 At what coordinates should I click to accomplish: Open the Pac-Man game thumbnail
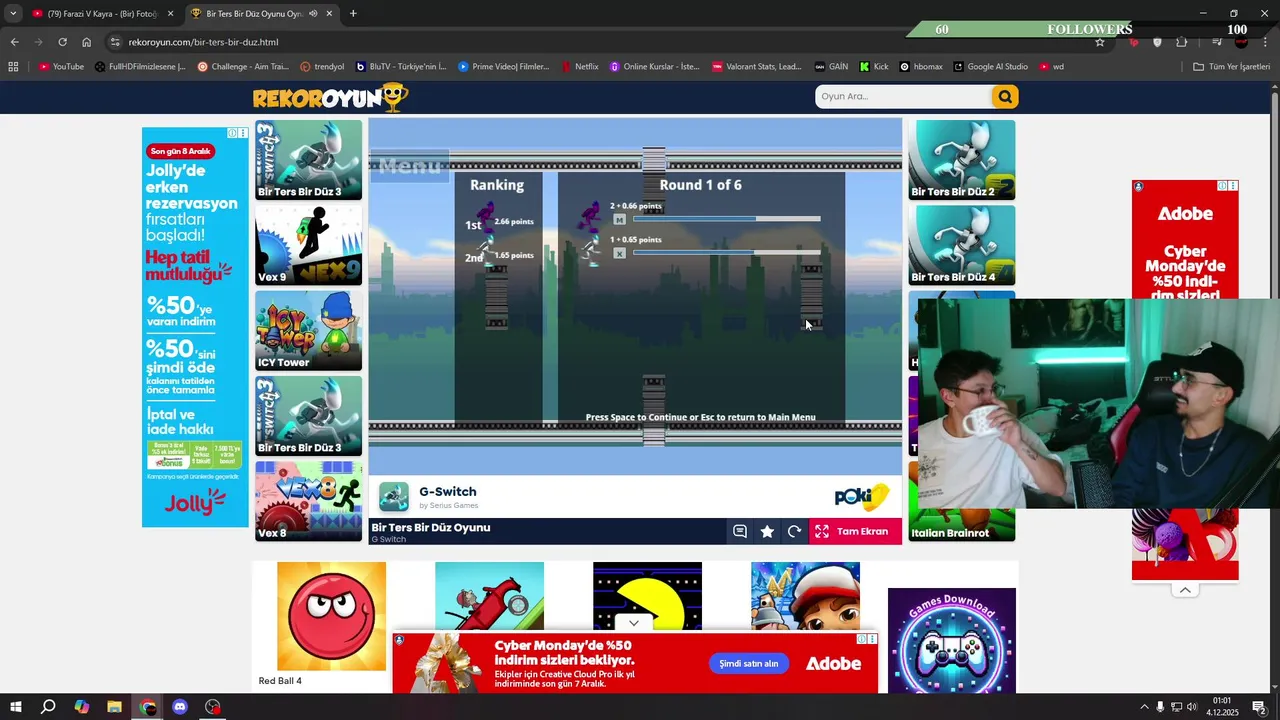pos(647,596)
